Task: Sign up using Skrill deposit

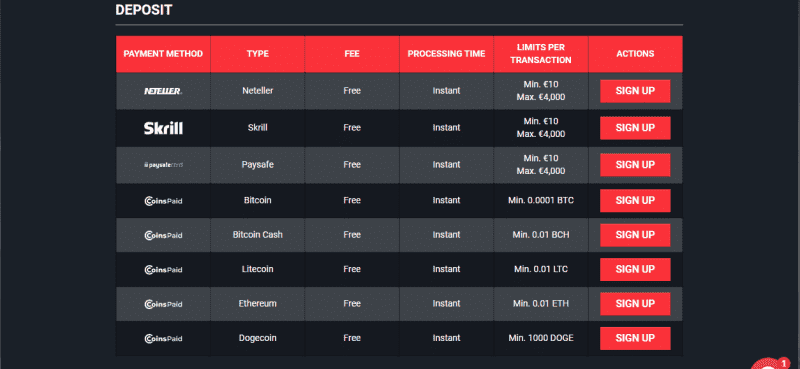Action: point(635,128)
